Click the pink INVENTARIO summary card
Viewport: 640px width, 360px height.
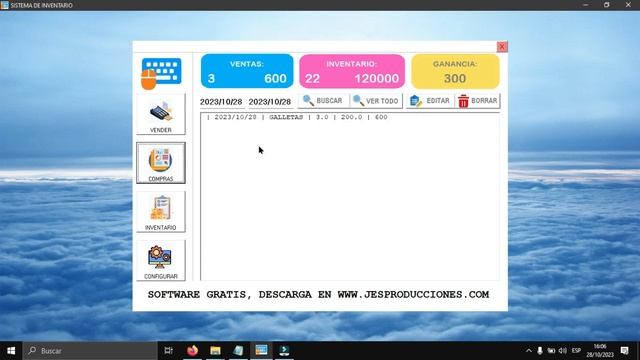(352, 71)
